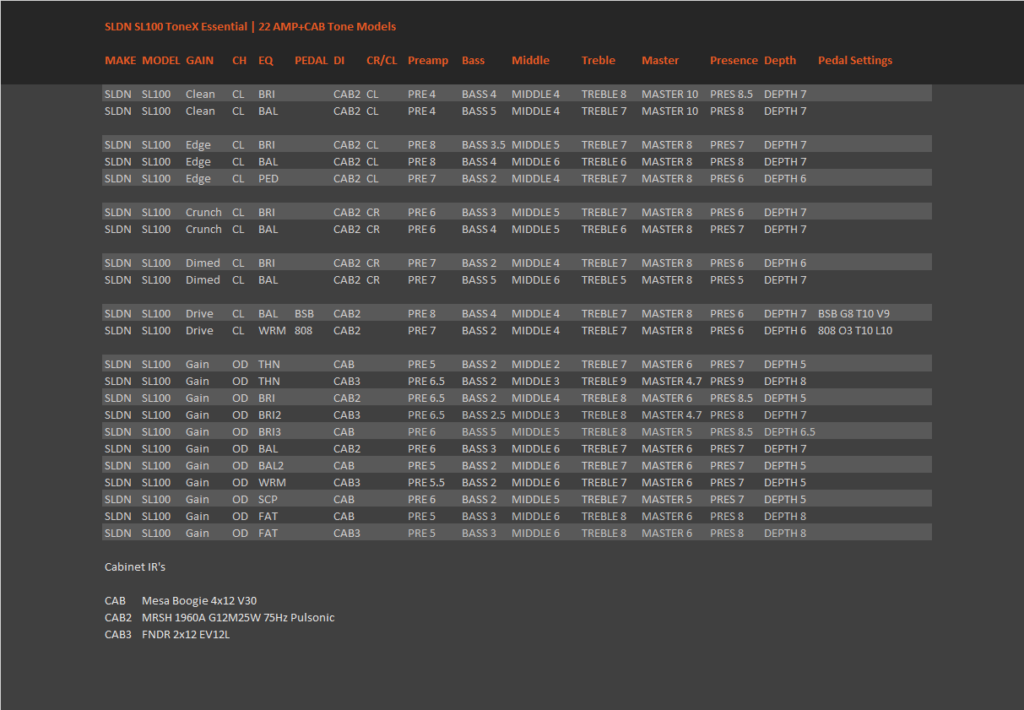Select 'Crunch' in the Crunch BRI row
This screenshot has width=1024, height=710.
click(x=203, y=213)
